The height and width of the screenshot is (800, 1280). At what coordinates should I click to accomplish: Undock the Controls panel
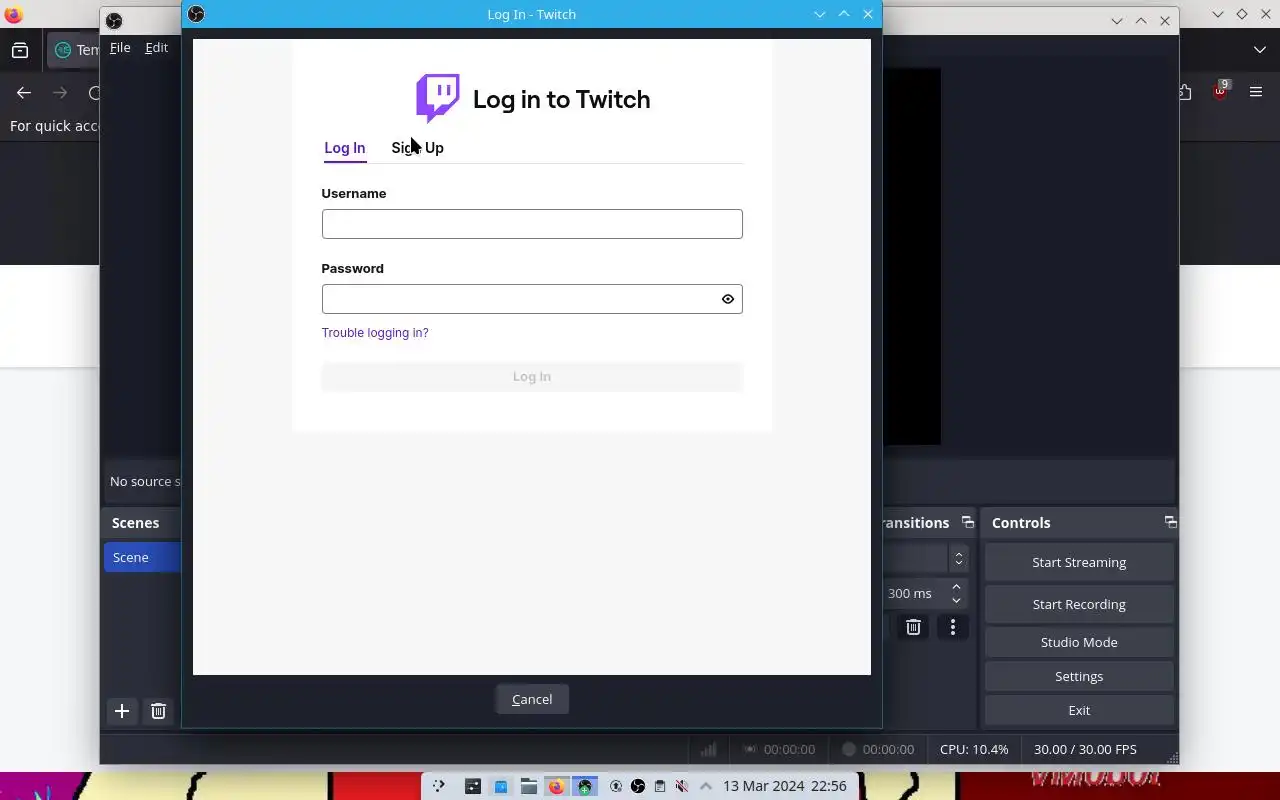pyautogui.click(x=1170, y=522)
